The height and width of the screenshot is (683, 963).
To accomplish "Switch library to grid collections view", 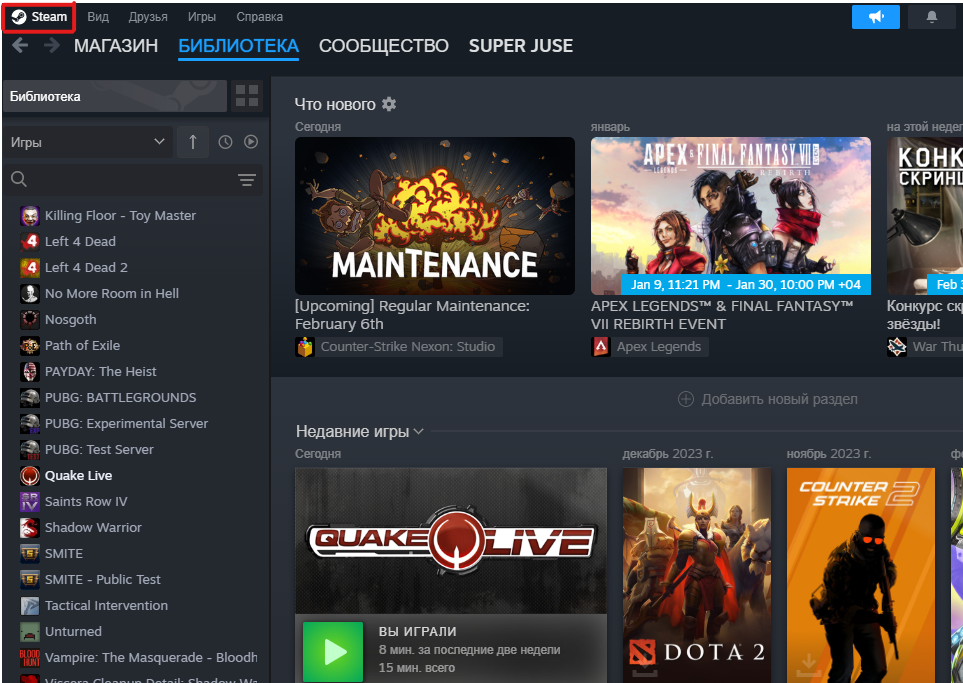I will click(x=247, y=96).
